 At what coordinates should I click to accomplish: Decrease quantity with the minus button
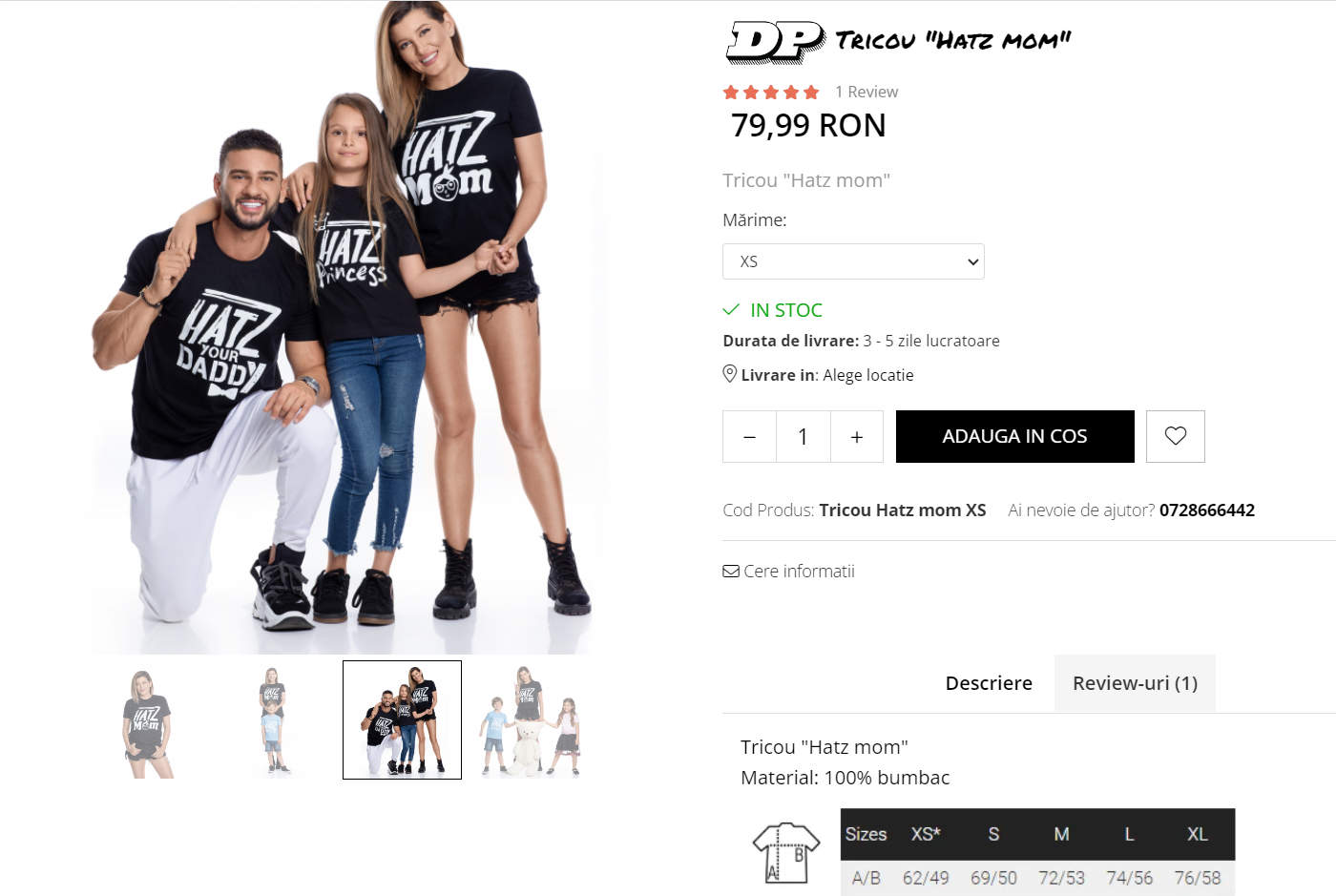[749, 436]
